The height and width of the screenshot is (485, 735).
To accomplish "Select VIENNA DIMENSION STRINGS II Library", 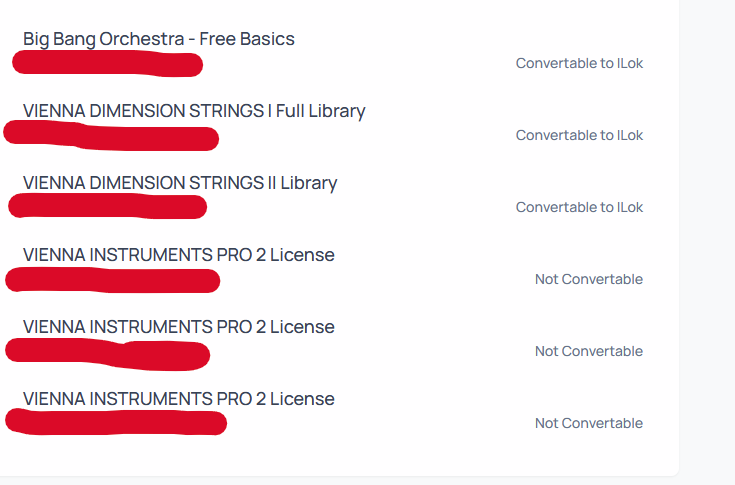I will point(180,183).
